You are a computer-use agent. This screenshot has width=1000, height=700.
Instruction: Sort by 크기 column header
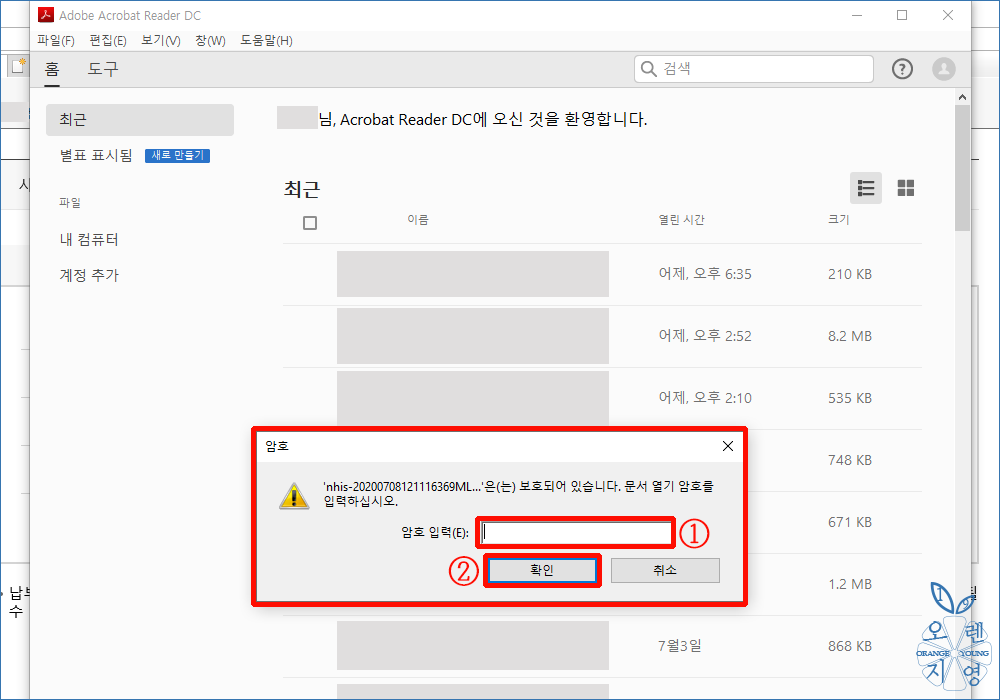tap(838, 220)
